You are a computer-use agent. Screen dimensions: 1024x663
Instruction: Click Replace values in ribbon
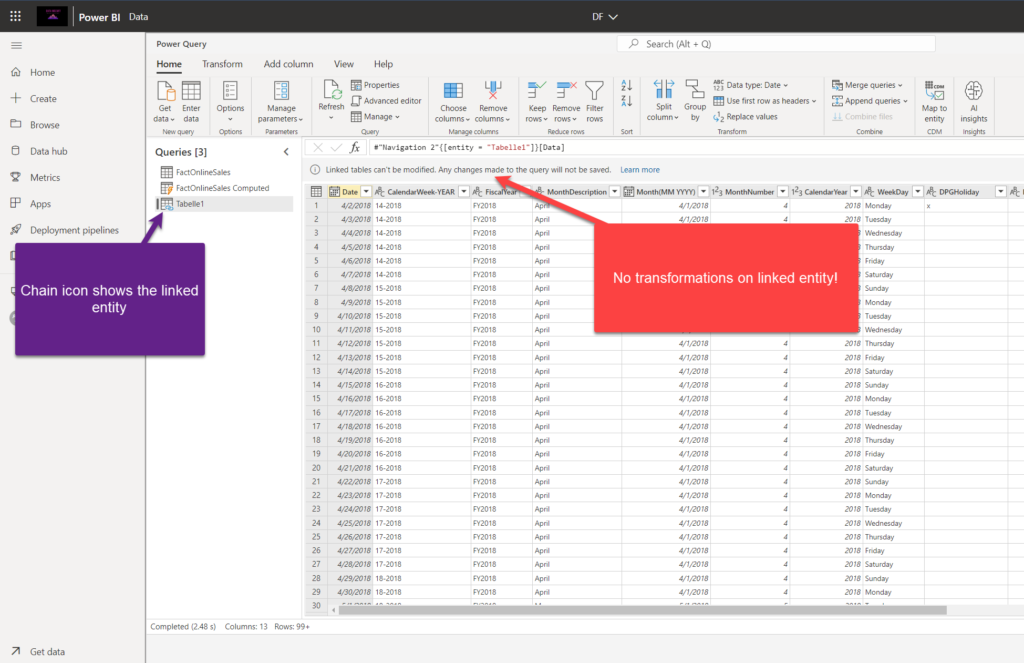pyautogui.click(x=745, y=117)
